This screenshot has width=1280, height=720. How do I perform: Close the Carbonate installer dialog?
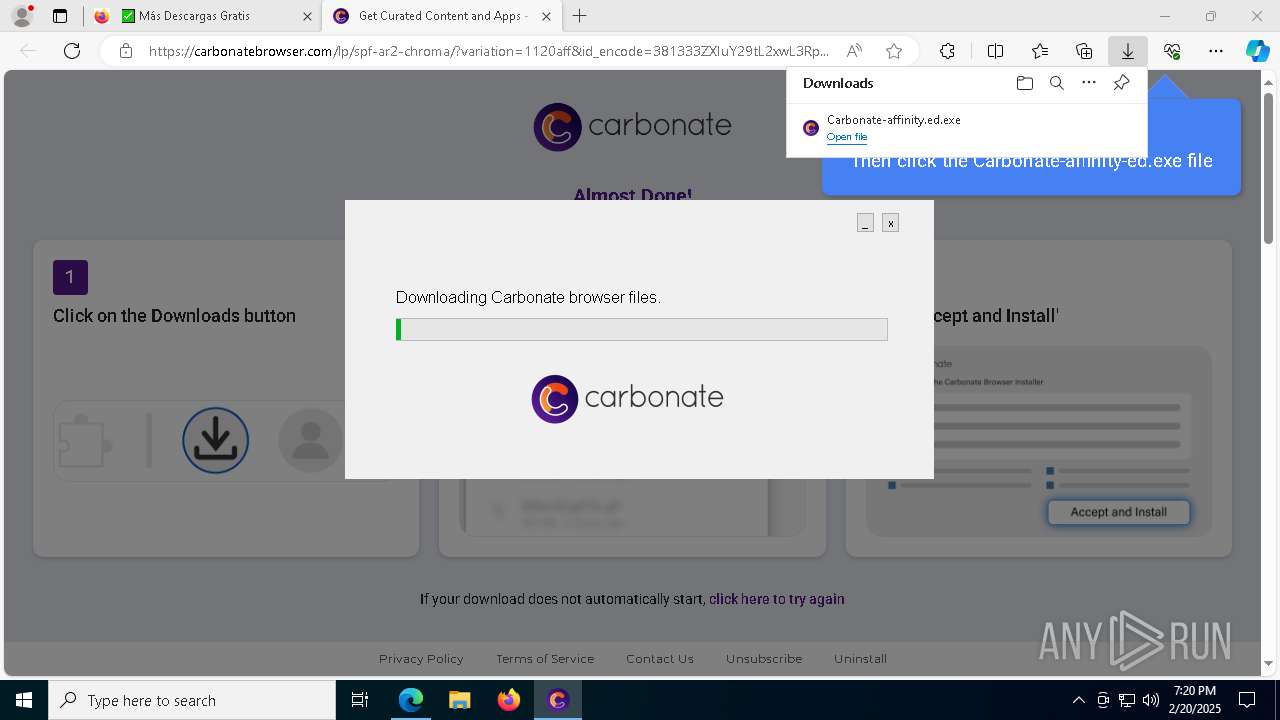click(890, 223)
